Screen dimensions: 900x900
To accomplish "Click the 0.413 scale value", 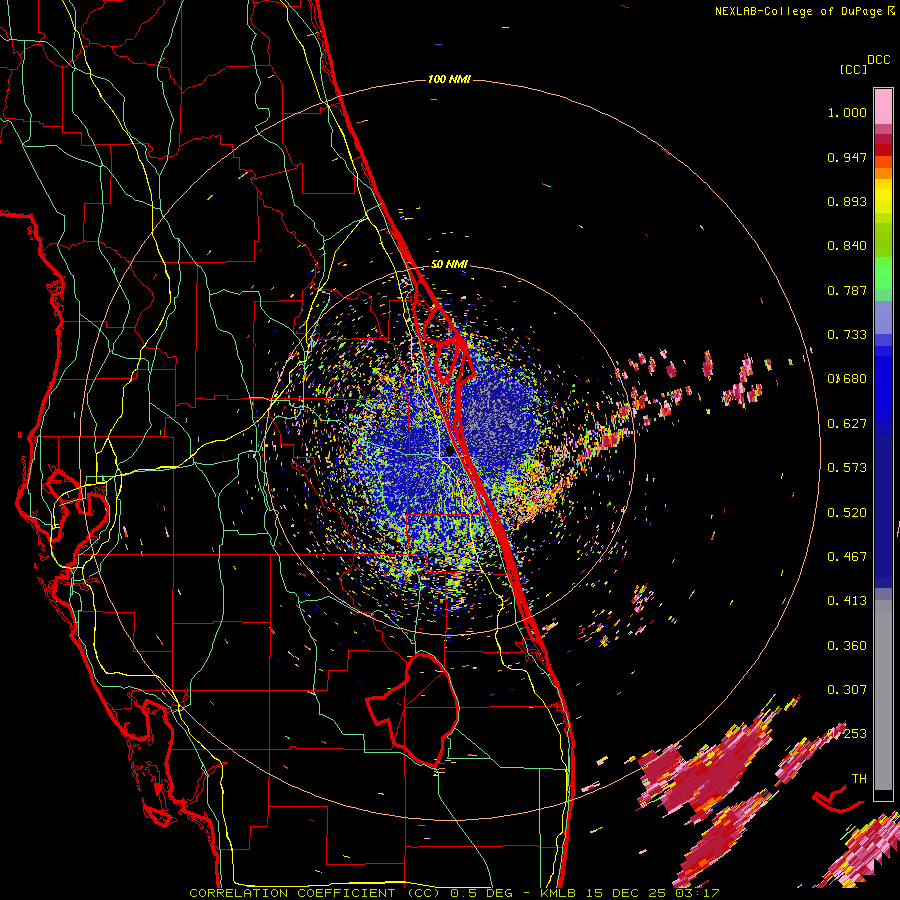I will coord(847,601).
